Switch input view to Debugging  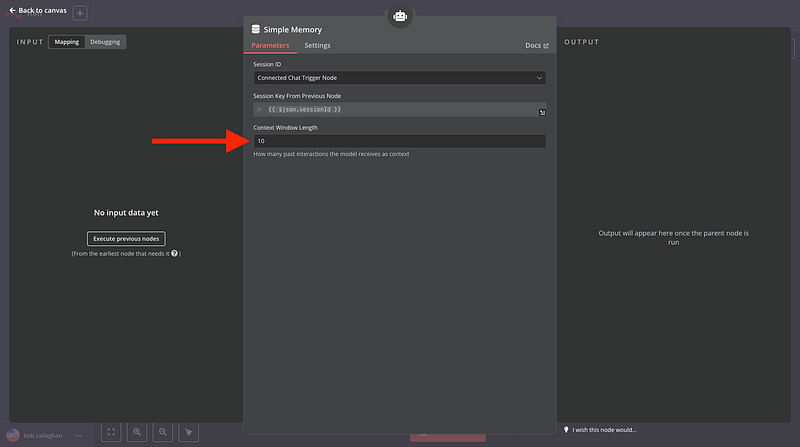[x=105, y=42]
